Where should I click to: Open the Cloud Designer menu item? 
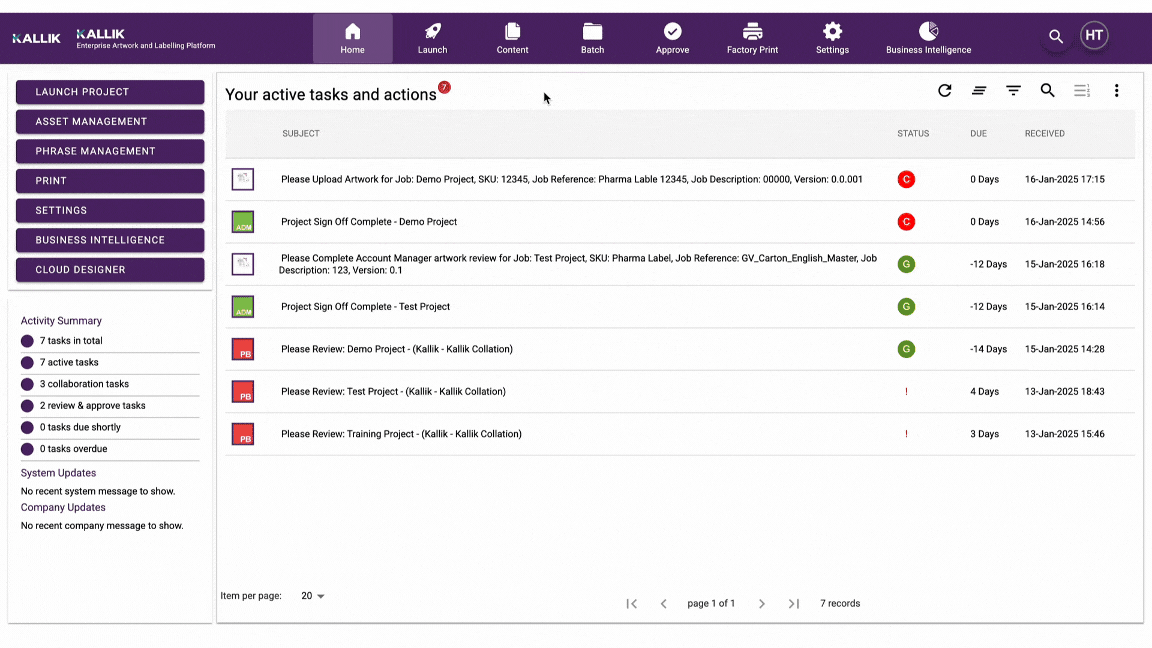[x=109, y=269]
